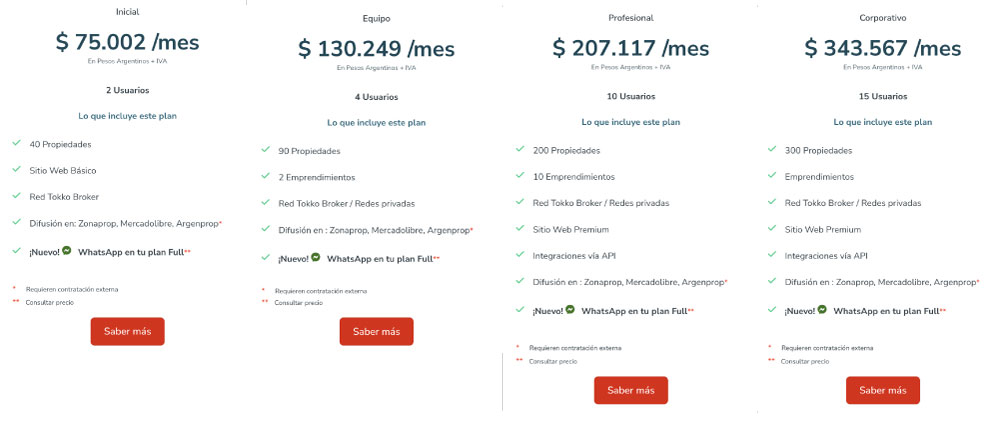
Task: Click checkmark beside Sitio Web Básico
Action: click(x=17, y=170)
